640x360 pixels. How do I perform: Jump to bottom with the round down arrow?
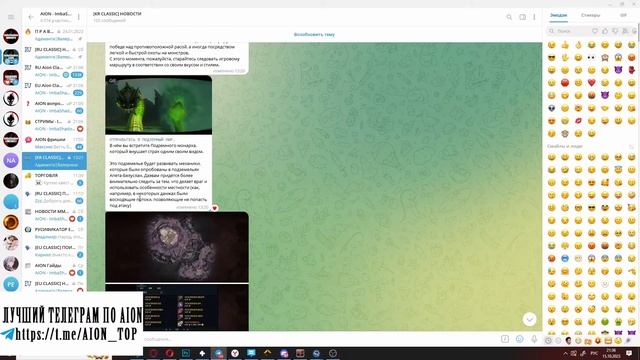point(529,319)
